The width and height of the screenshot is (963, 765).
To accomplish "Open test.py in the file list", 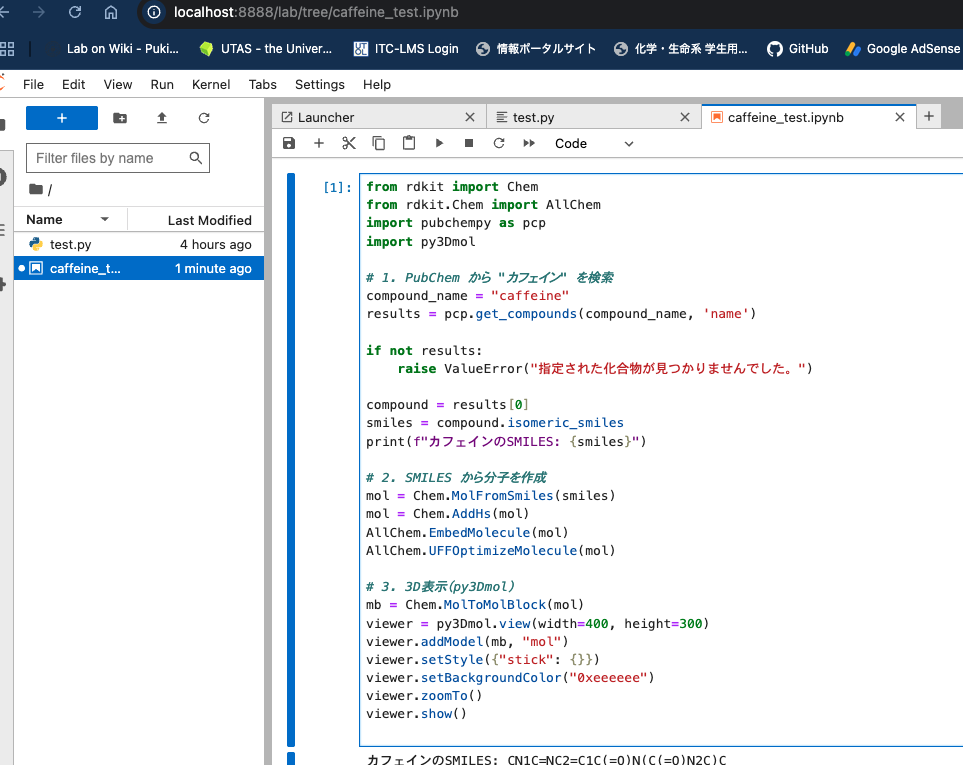I will 71,244.
